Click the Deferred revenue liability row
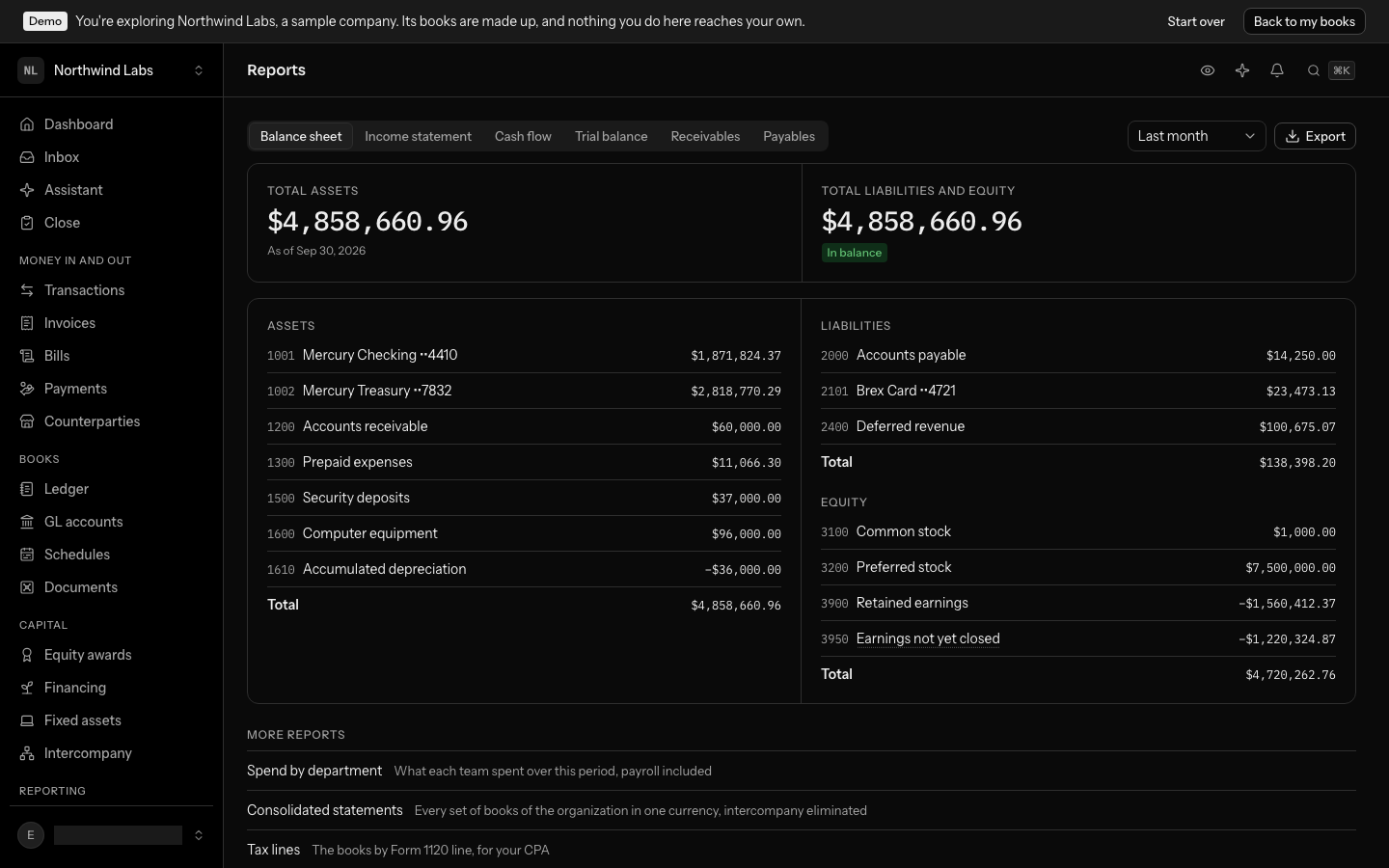The height and width of the screenshot is (868, 1389). pyautogui.click(x=1078, y=426)
